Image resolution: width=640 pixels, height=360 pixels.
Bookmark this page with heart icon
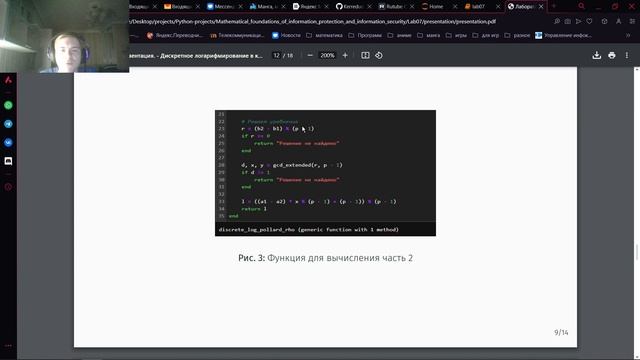click(589, 21)
